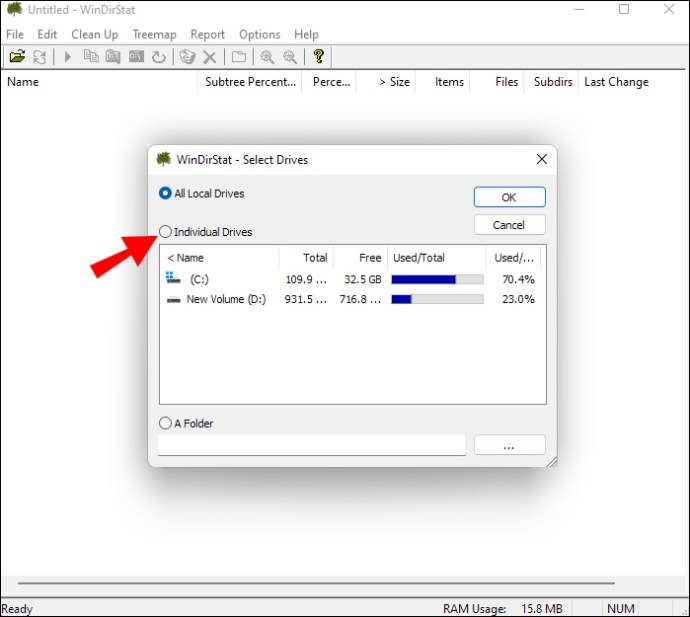690x617 pixels.
Task: Click the 109.9 total size value
Action: point(306,279)
